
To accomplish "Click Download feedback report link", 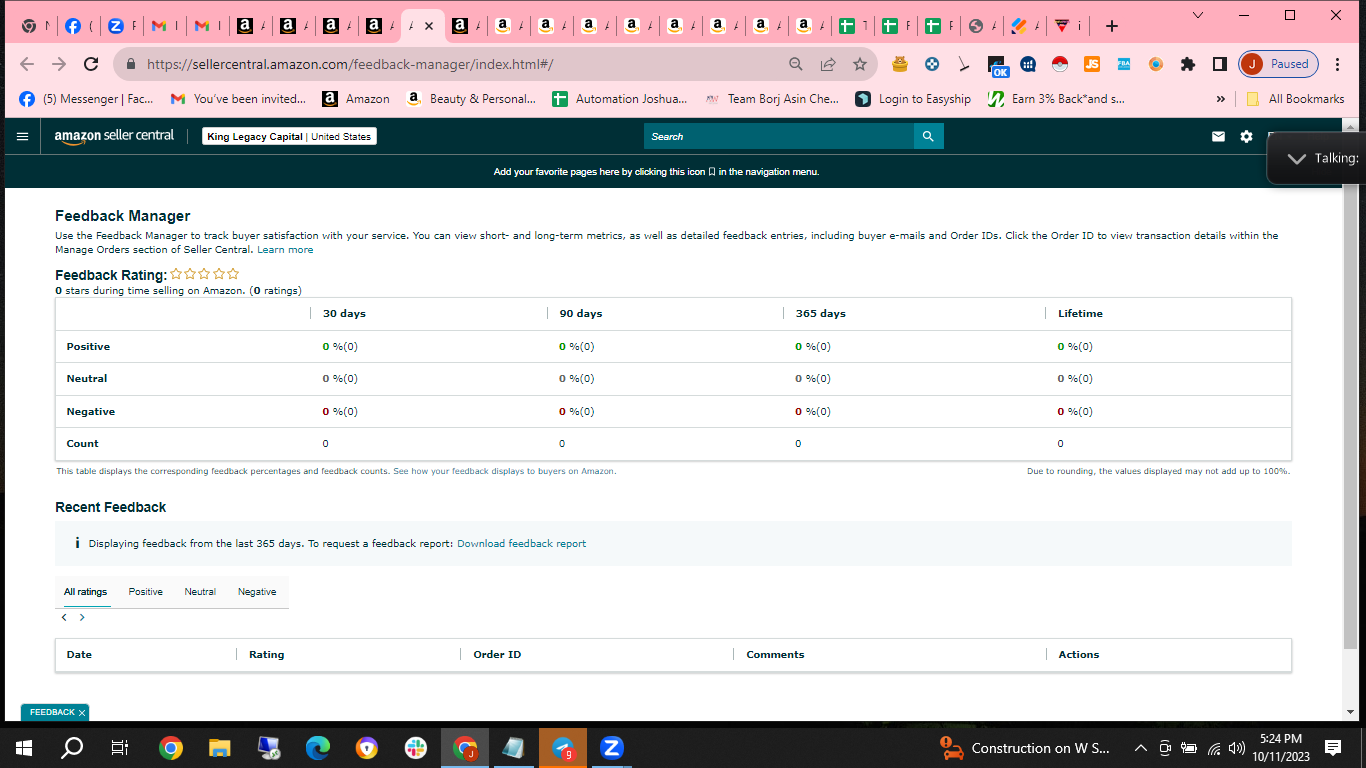I will (522, 544).
